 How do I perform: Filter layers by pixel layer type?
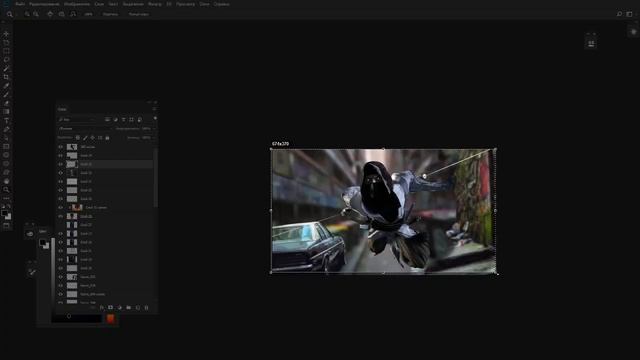[107, 120]
